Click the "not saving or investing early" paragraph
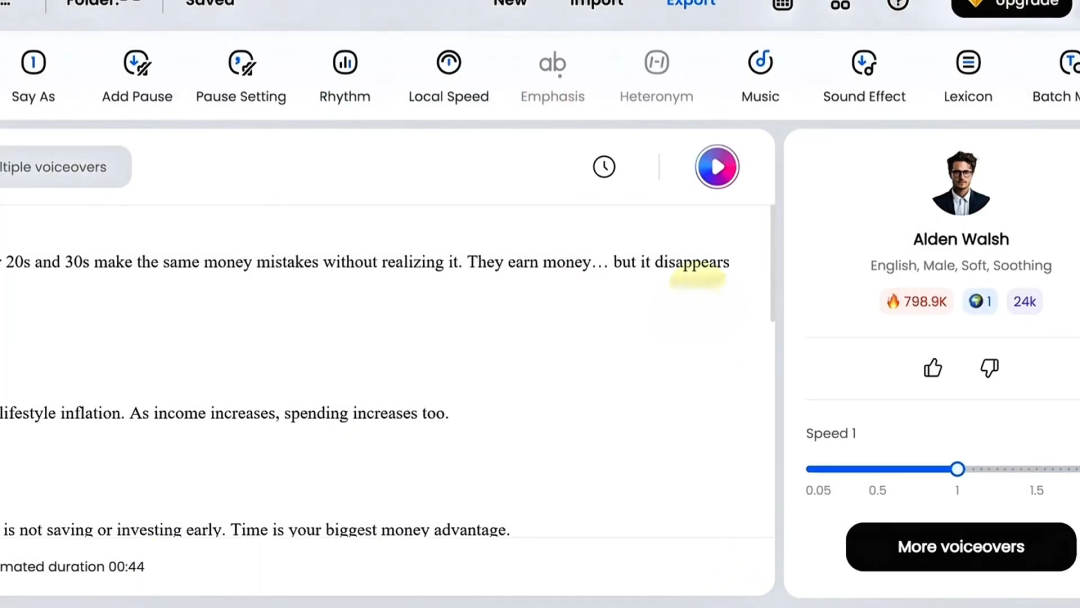 (x=256, y=530)
